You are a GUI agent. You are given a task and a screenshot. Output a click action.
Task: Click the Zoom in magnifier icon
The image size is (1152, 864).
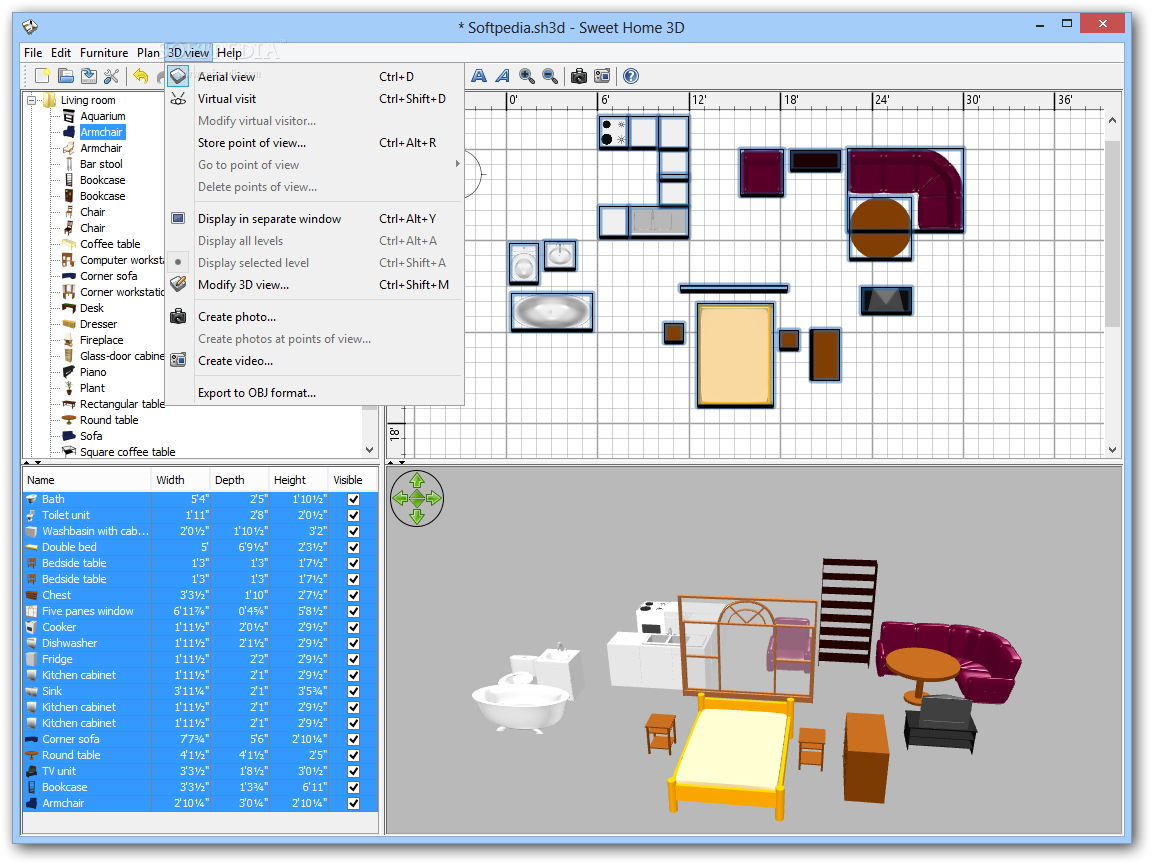527,76
